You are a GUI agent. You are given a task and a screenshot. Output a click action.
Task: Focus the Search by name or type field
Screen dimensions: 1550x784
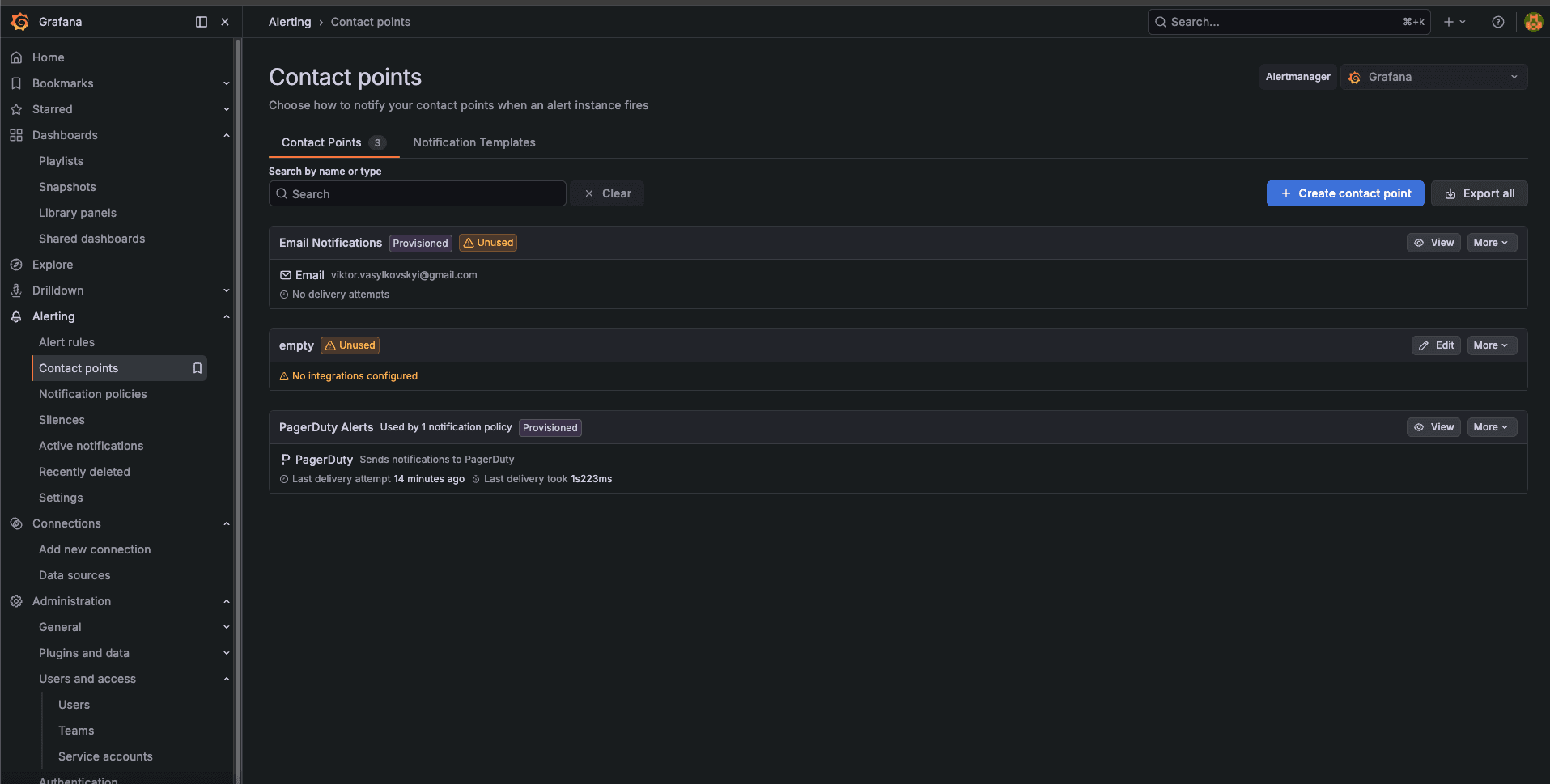point(417,193)
